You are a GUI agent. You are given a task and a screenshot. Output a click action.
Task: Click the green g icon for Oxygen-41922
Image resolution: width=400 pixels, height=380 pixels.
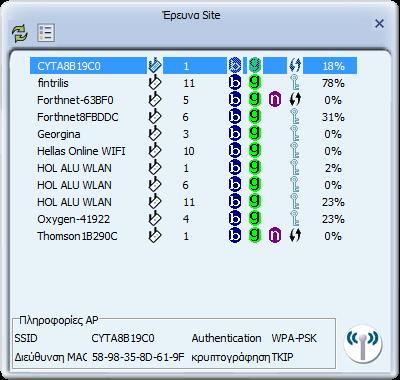[255, 218]
